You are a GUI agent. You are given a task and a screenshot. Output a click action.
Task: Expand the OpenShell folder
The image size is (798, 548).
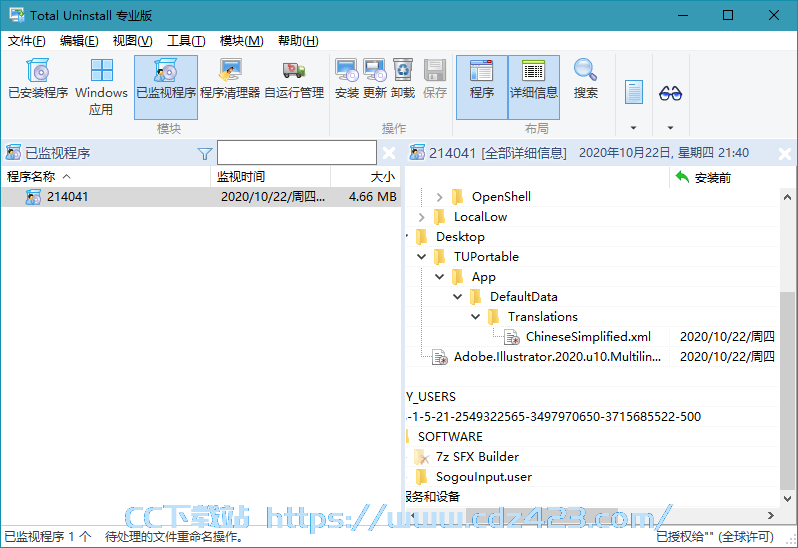coord(439,197)
